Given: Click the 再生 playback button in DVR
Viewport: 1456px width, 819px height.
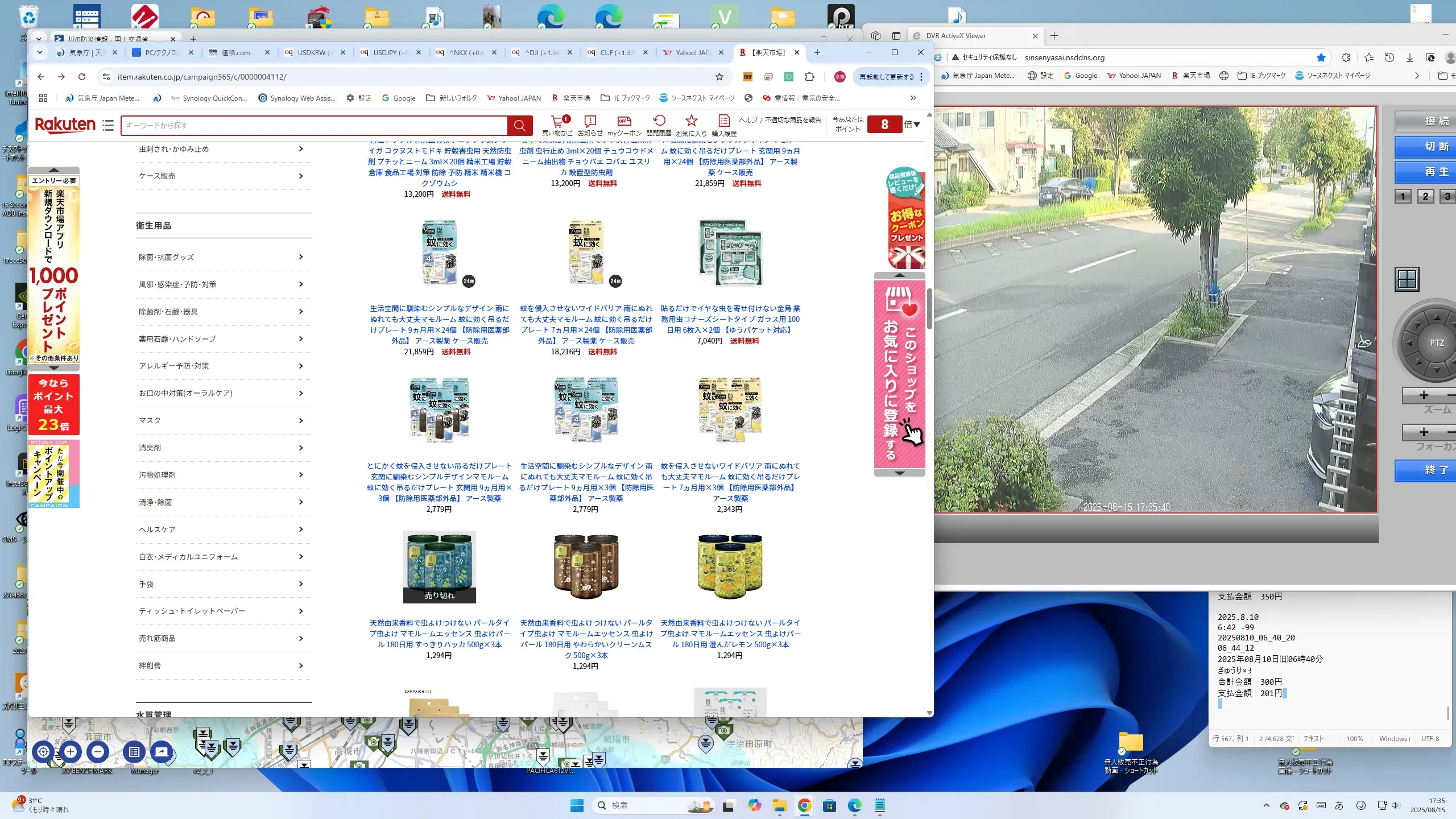Looking at the screenshot, I should (1428, 172).
